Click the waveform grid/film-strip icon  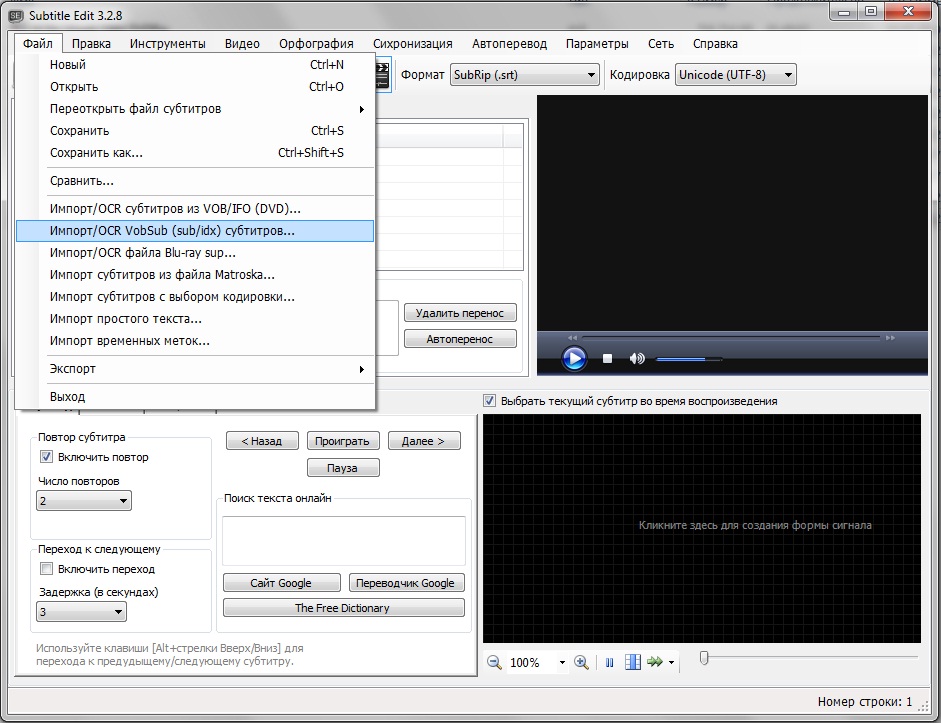632,662
